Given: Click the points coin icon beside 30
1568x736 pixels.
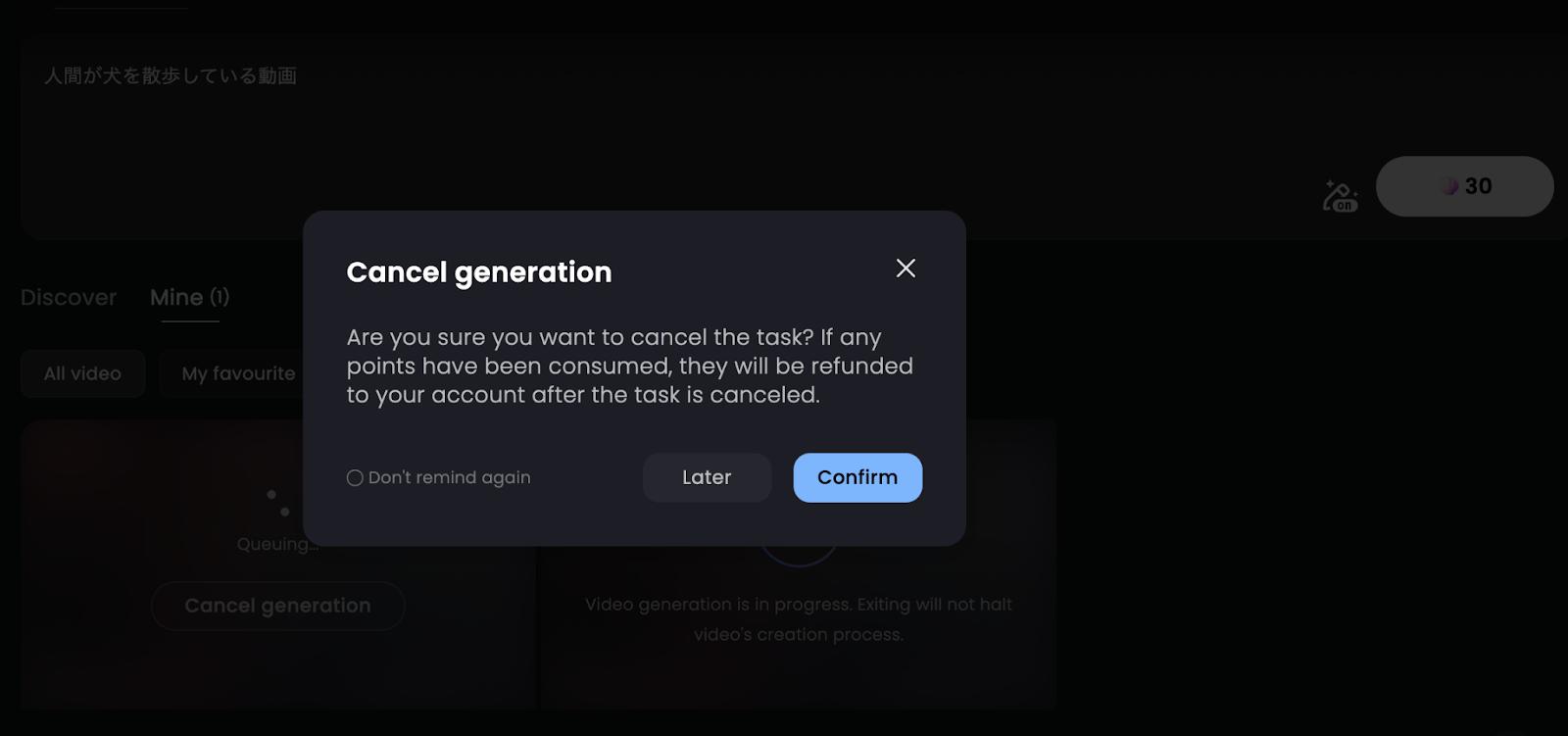Looking at the screenshot, I should point(1448,186).
